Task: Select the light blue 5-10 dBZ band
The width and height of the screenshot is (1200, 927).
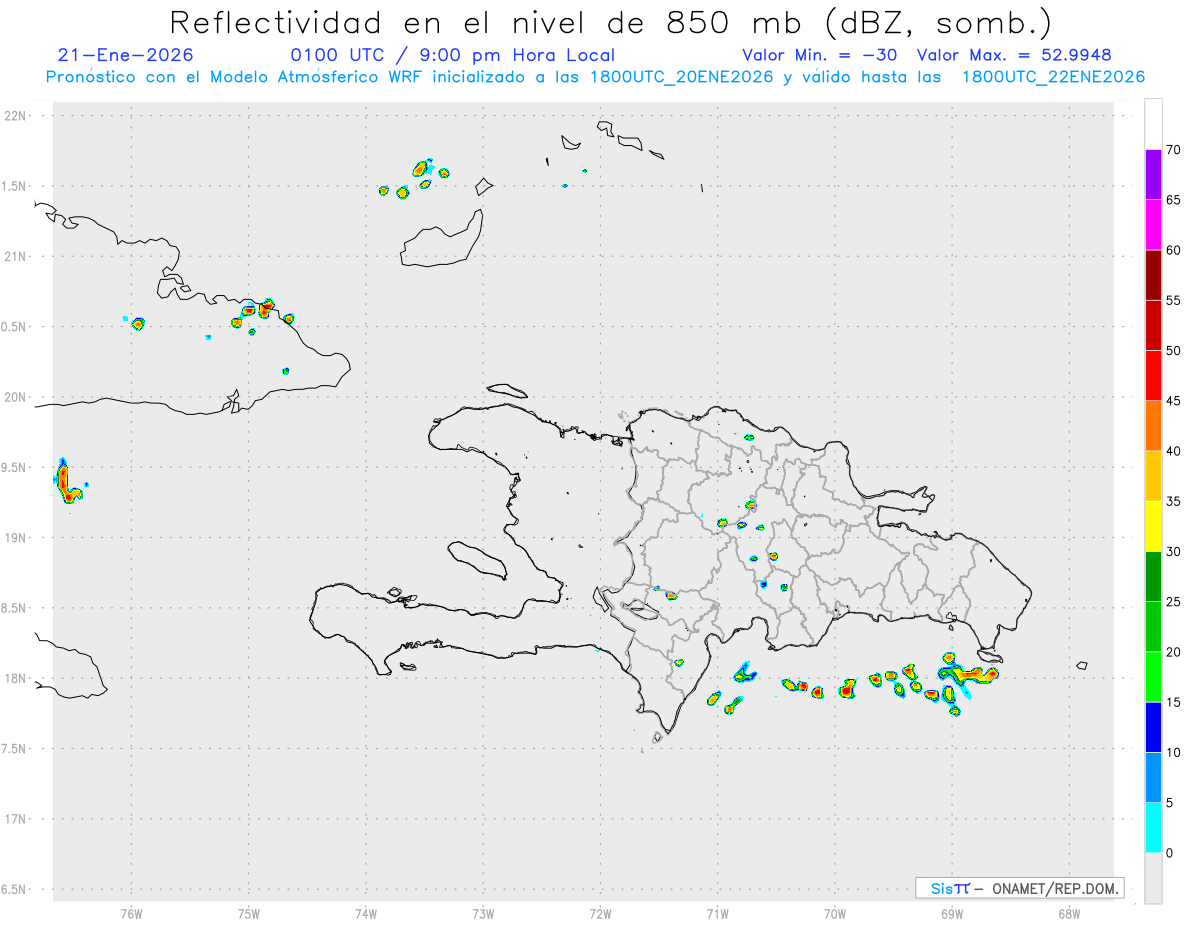Action: point(1153,778)
